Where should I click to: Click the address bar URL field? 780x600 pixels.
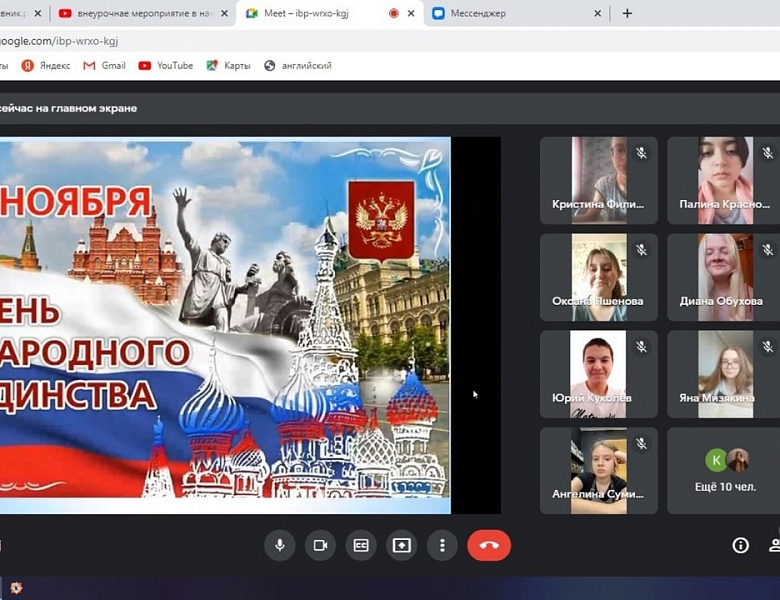tap(390, 41)
